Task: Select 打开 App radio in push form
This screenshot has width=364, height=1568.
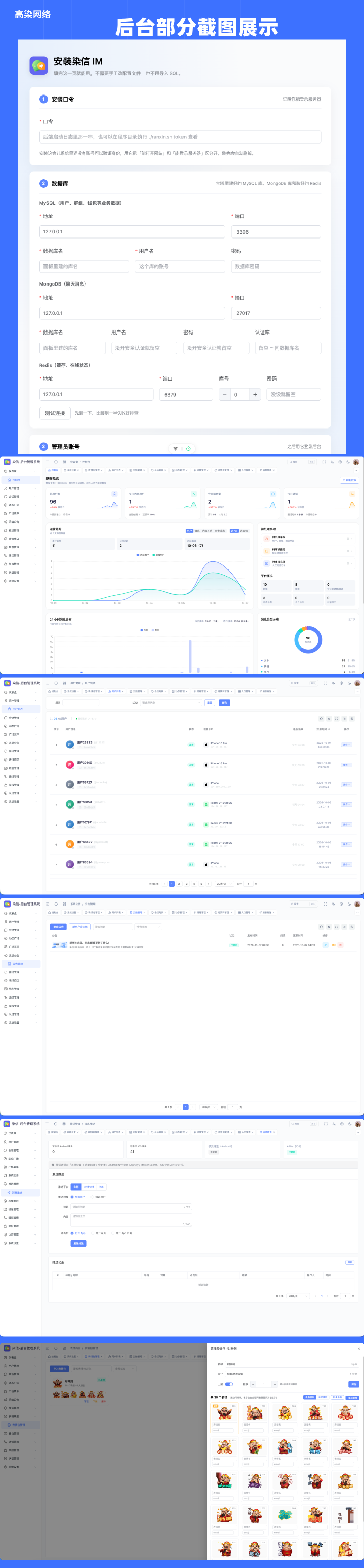Action: click(x=78, y=1233)
